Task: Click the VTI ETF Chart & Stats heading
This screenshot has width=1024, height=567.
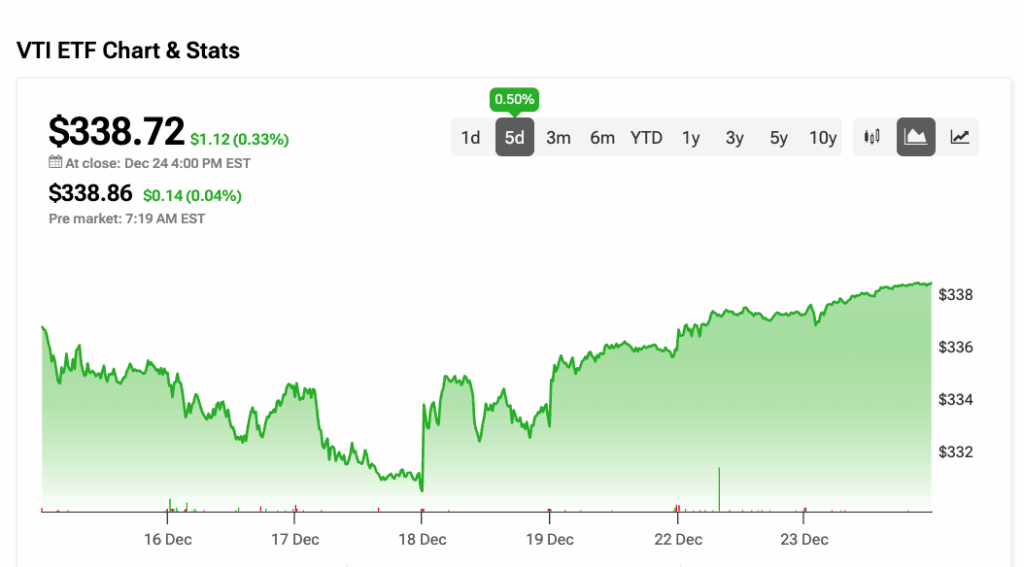Action: coord(128,50)
